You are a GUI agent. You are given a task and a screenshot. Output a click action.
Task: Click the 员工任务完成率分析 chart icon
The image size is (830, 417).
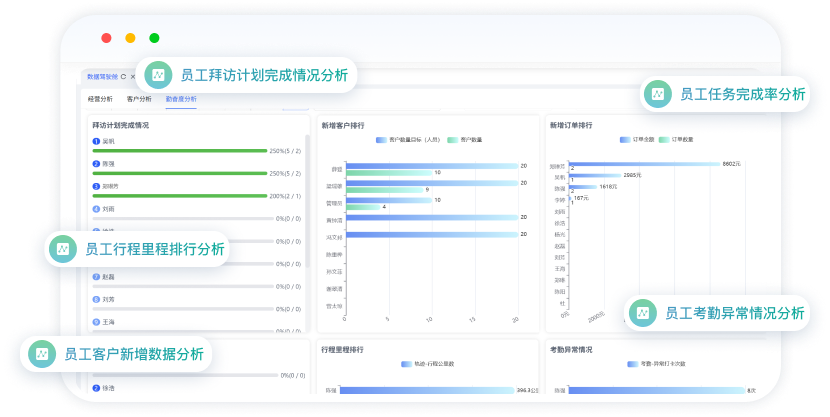coord(658,94)
